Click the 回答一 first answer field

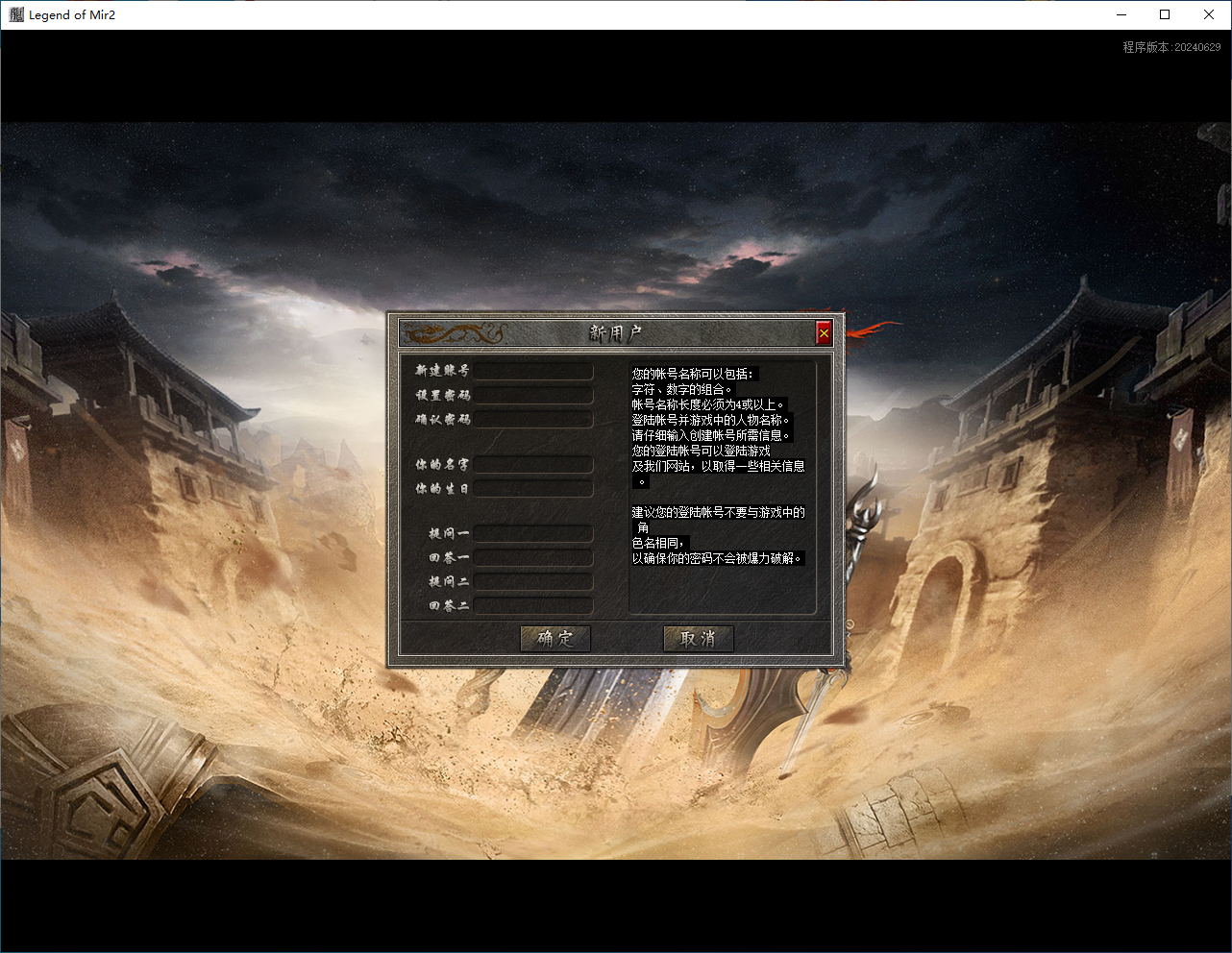pos(533,557)
